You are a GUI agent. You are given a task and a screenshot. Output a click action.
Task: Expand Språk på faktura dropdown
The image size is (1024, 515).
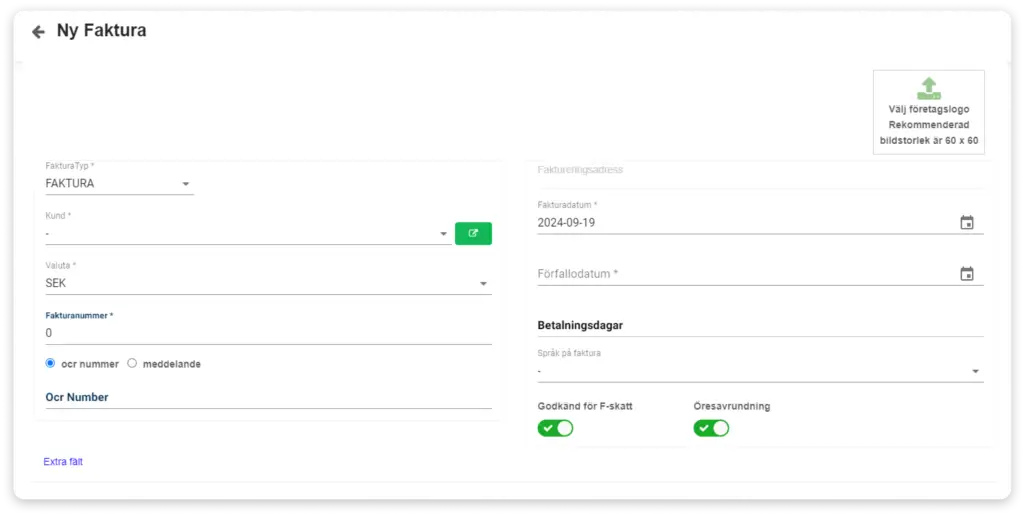point(760,371)
